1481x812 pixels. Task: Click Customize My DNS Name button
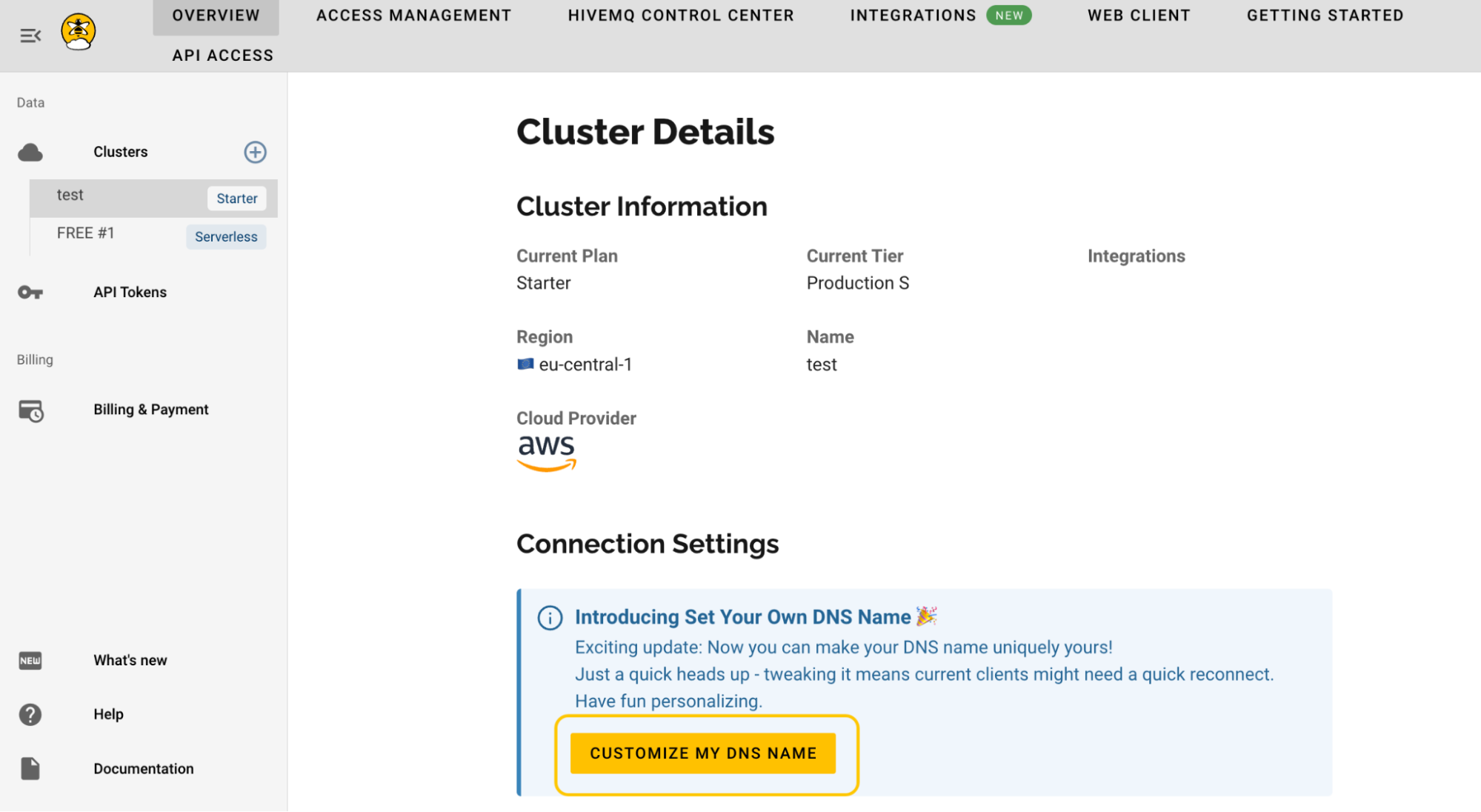point(703,753)
